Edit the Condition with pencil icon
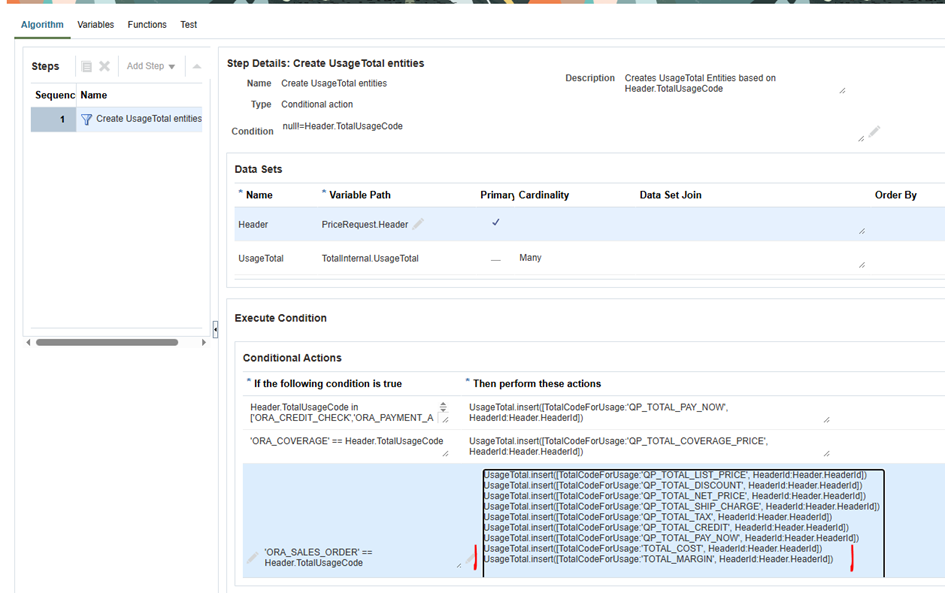This screenshot has width=945, height=593. tap(874, 131)
